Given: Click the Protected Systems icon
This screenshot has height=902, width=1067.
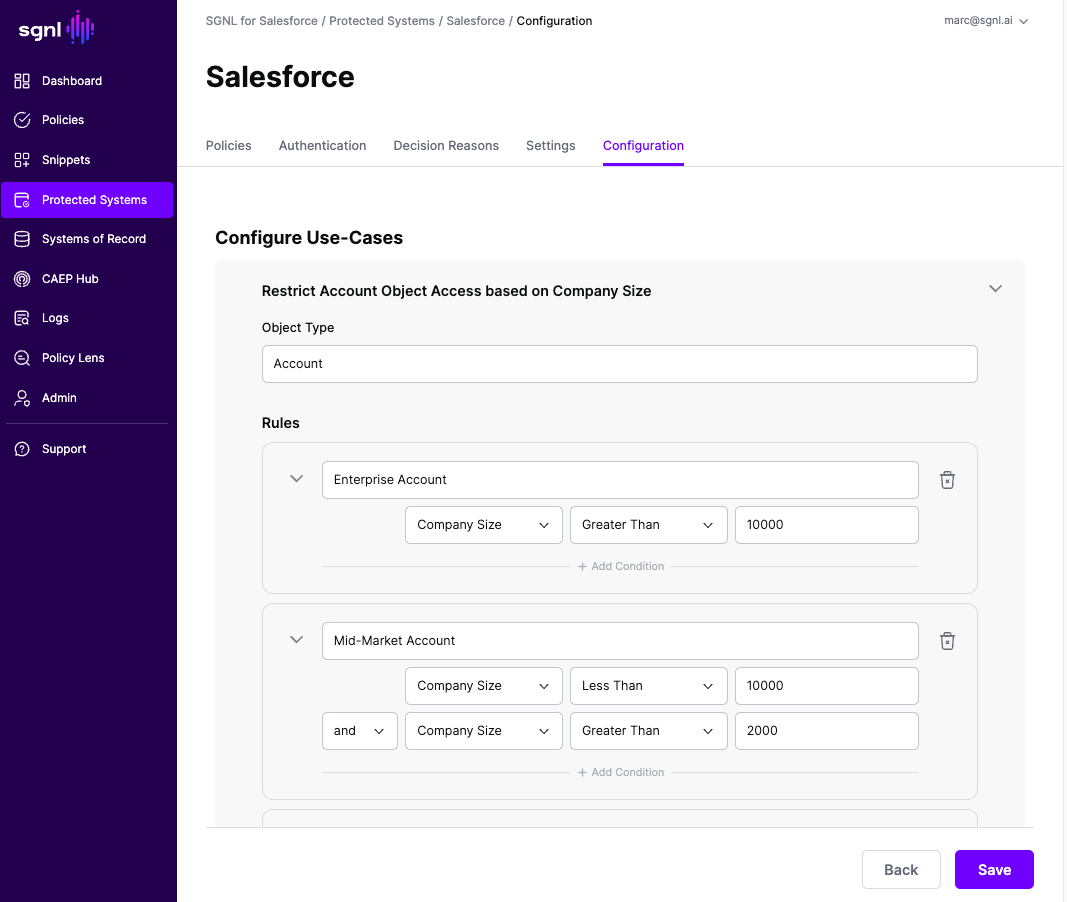Looking at the screenshot, I should pos(22,200).
